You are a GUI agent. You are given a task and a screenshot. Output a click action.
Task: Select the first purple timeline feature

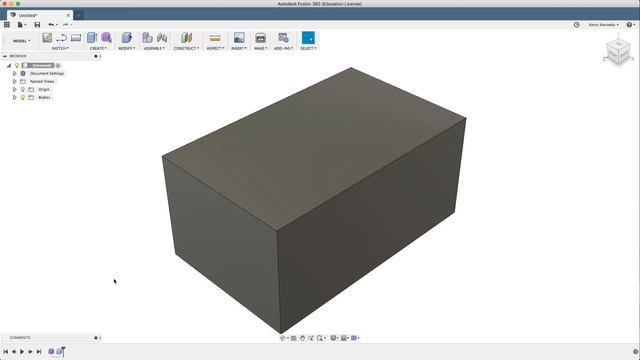pyautogui.click(x=51, y=351)
